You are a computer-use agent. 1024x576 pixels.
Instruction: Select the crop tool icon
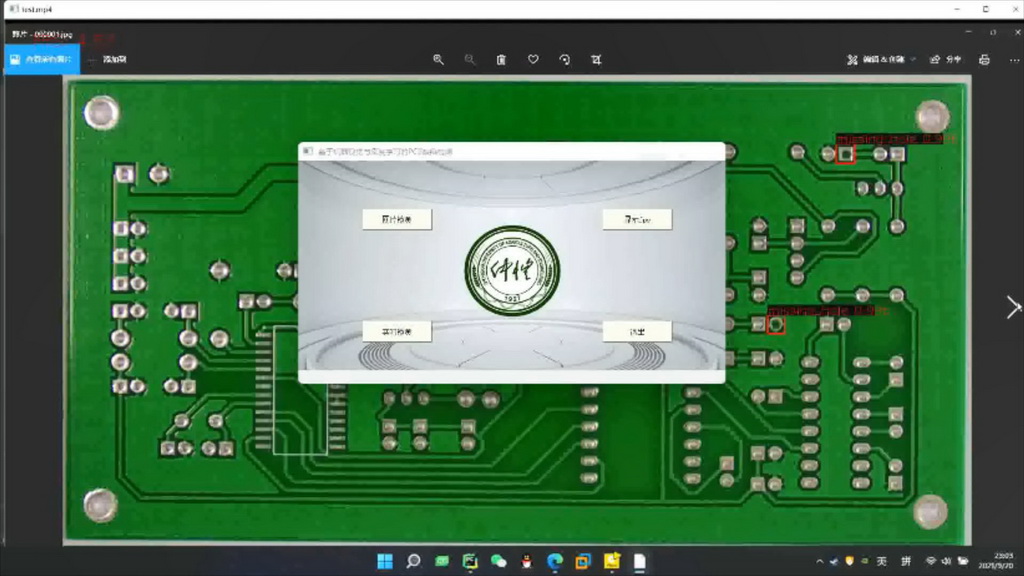[x=597, y=60]
